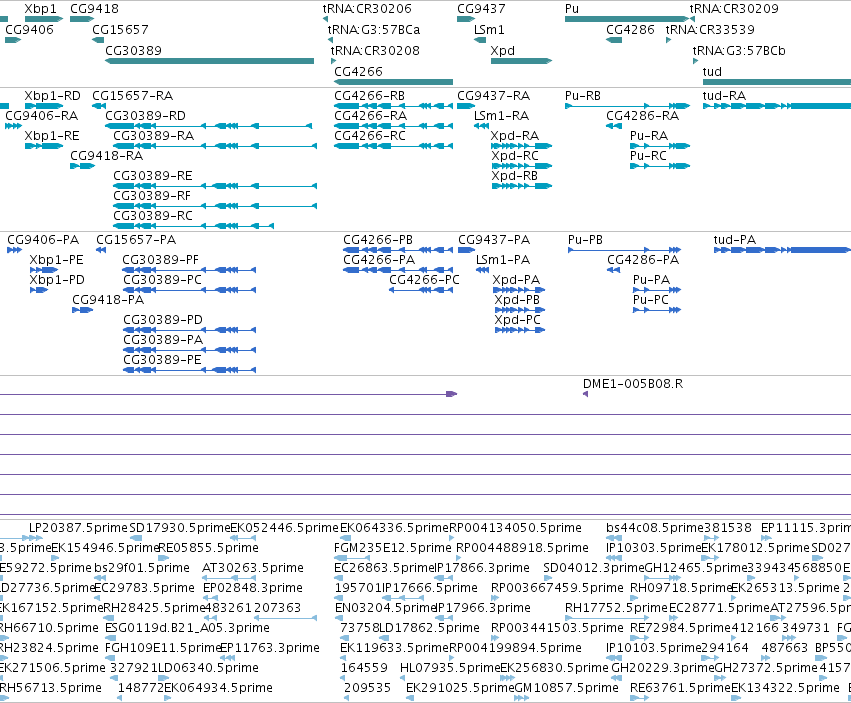This screenshot has height=703, width=851.
Task: Select the CG4266-RA transcript glyph
Action: pyautogui.click(x=393, y=126)
